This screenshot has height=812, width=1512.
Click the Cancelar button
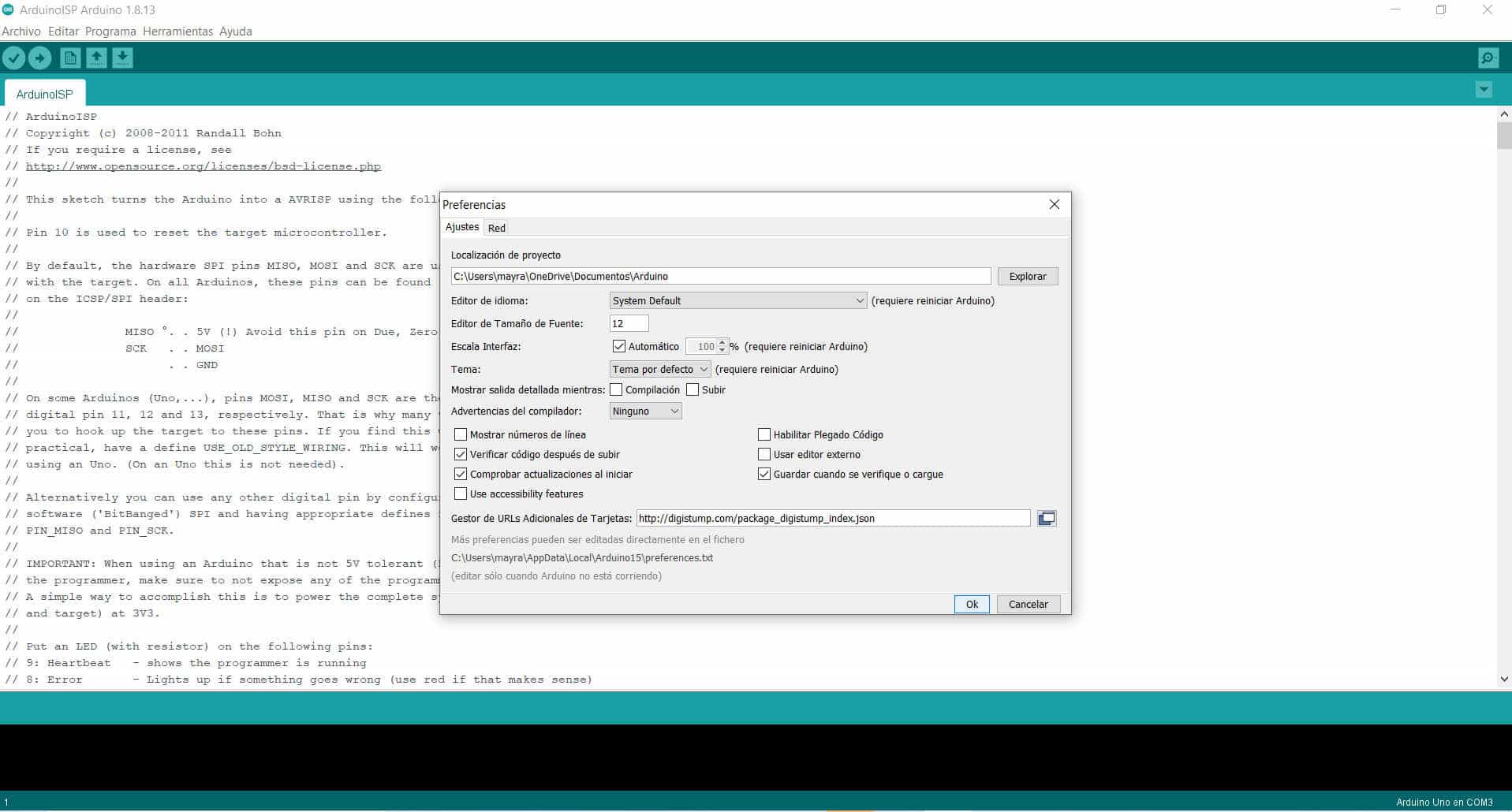click(1029, 604)
